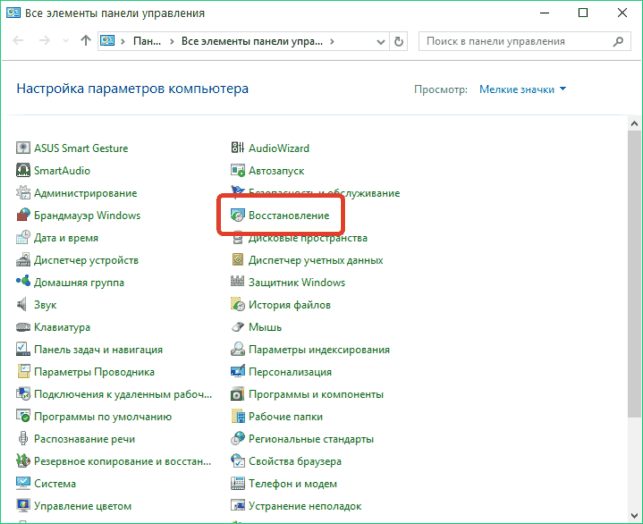
Task: Open Резервное копирование и восстан... link
Action: point(123,461)
